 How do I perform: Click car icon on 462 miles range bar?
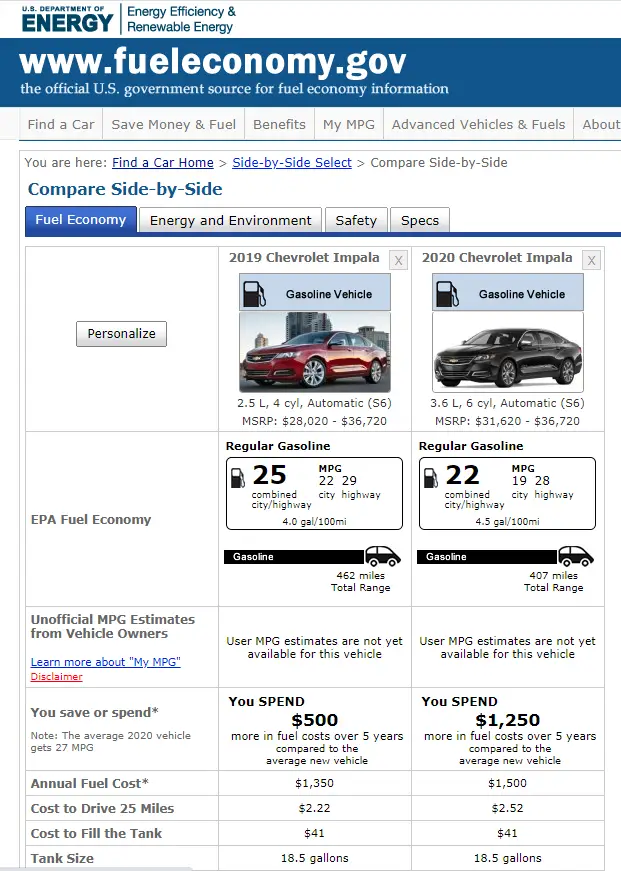pos(383,555)
